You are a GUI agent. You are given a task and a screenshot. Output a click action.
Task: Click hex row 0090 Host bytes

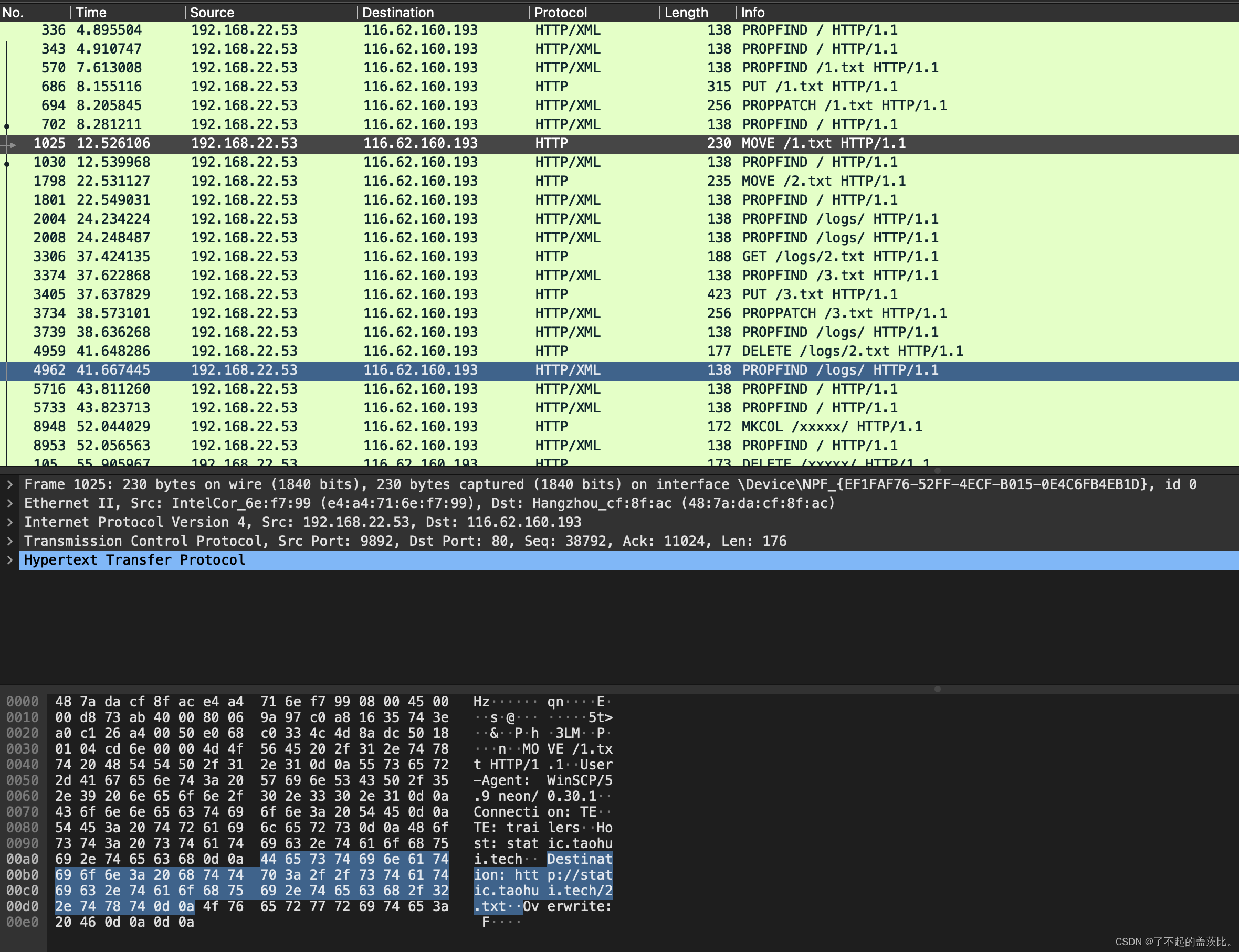[251, 843]
